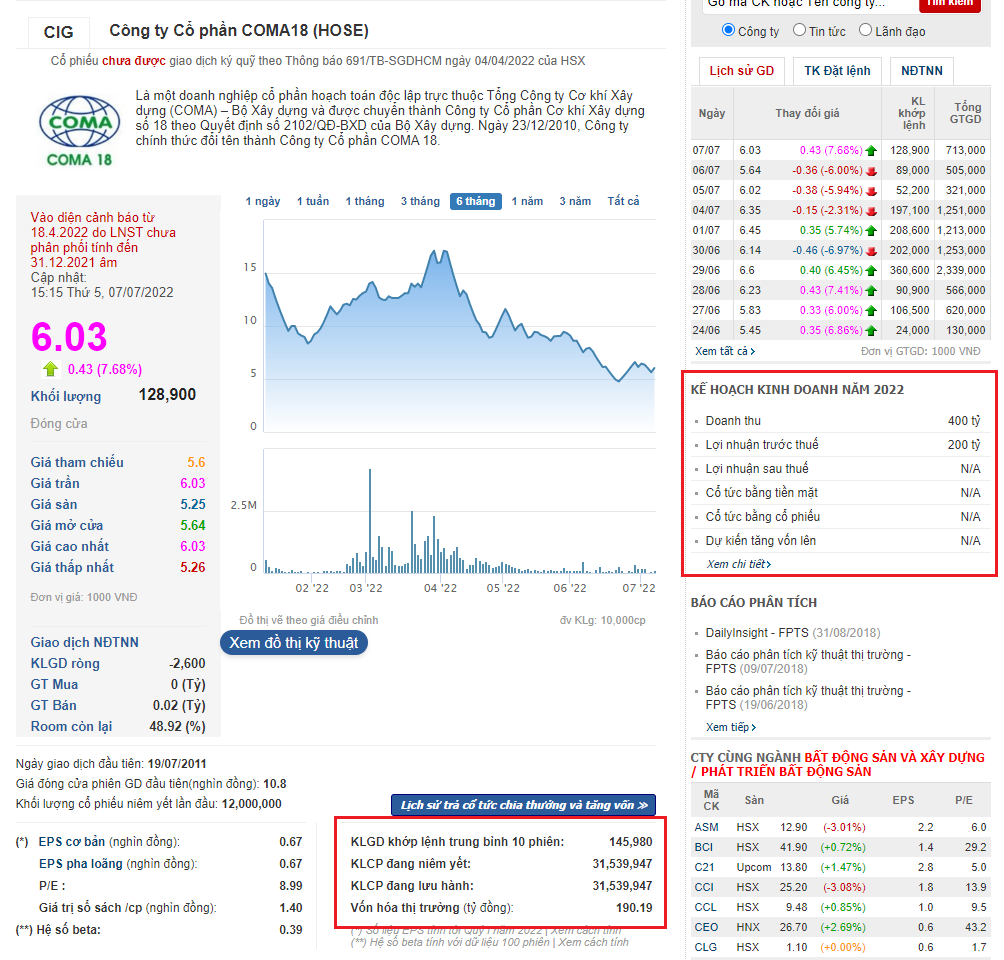1004x960 pixels.
Task: Click the red down arrow in the 05/07 row
Action: tap(871, 191)
